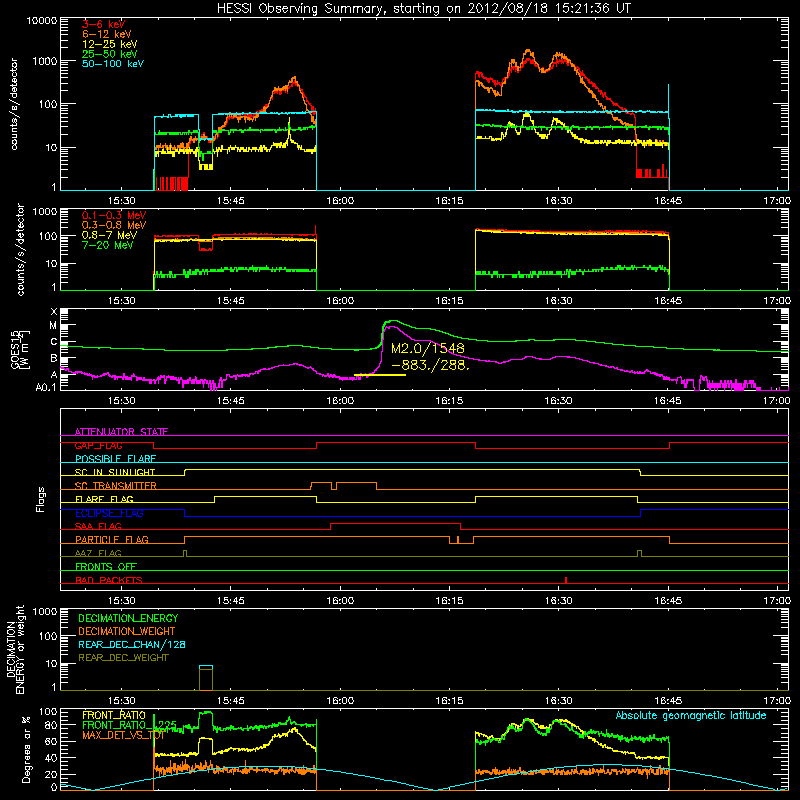The height and width of the screenshot is (800, 800).
Task: Click the 'M2.0/1548' flare annotation
Action: [428, 348]
